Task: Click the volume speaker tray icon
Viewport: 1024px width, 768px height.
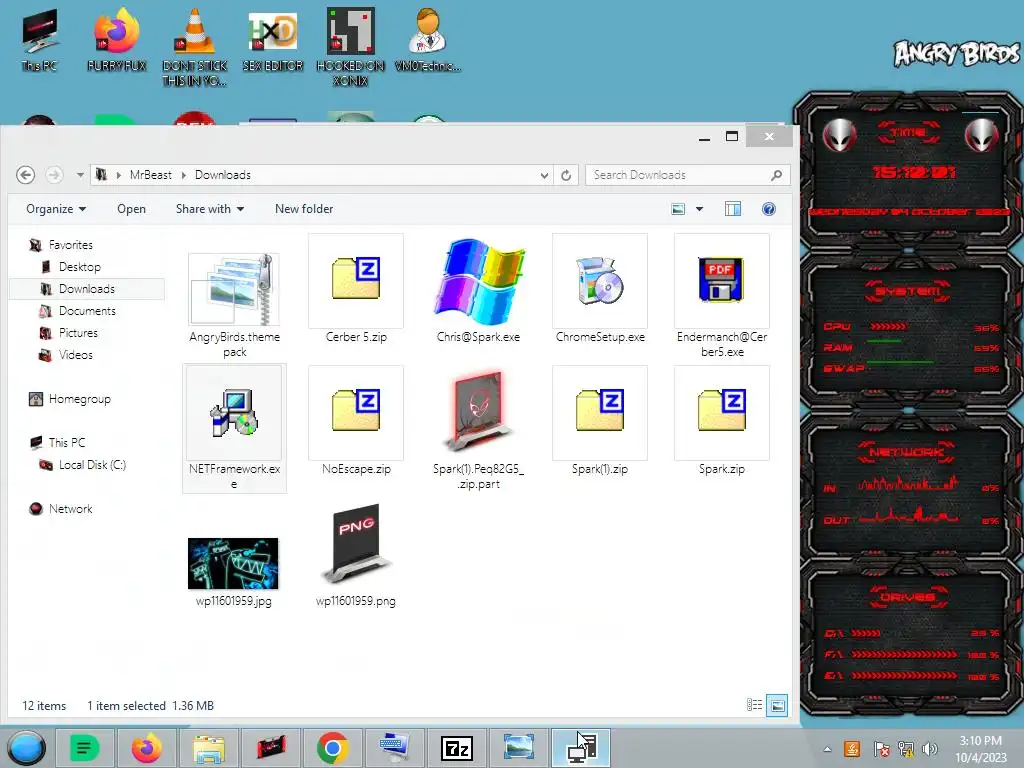Action: point(931,749)
